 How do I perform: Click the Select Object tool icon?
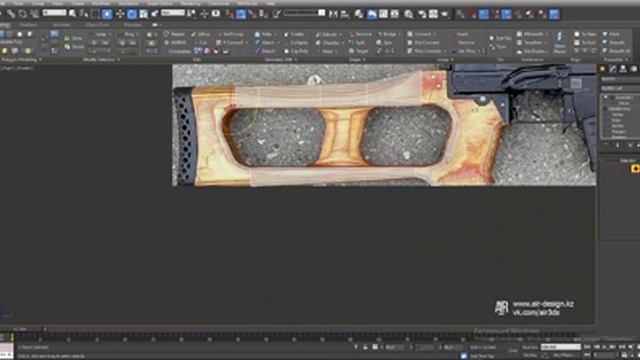tap(73, 14)
